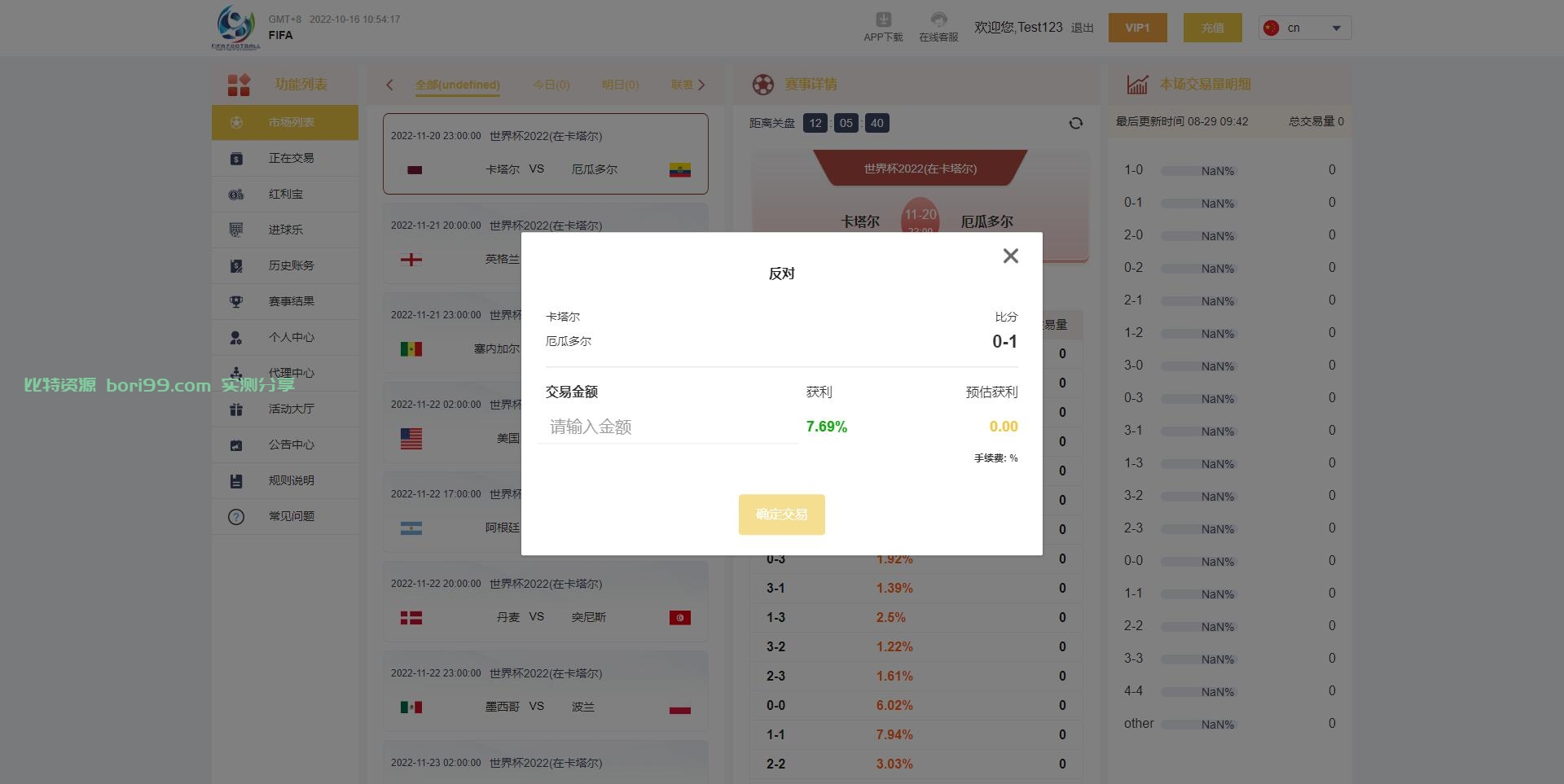Click the Qatar flag icon
Screen dimensions: 1564x784
pos(415,170)
